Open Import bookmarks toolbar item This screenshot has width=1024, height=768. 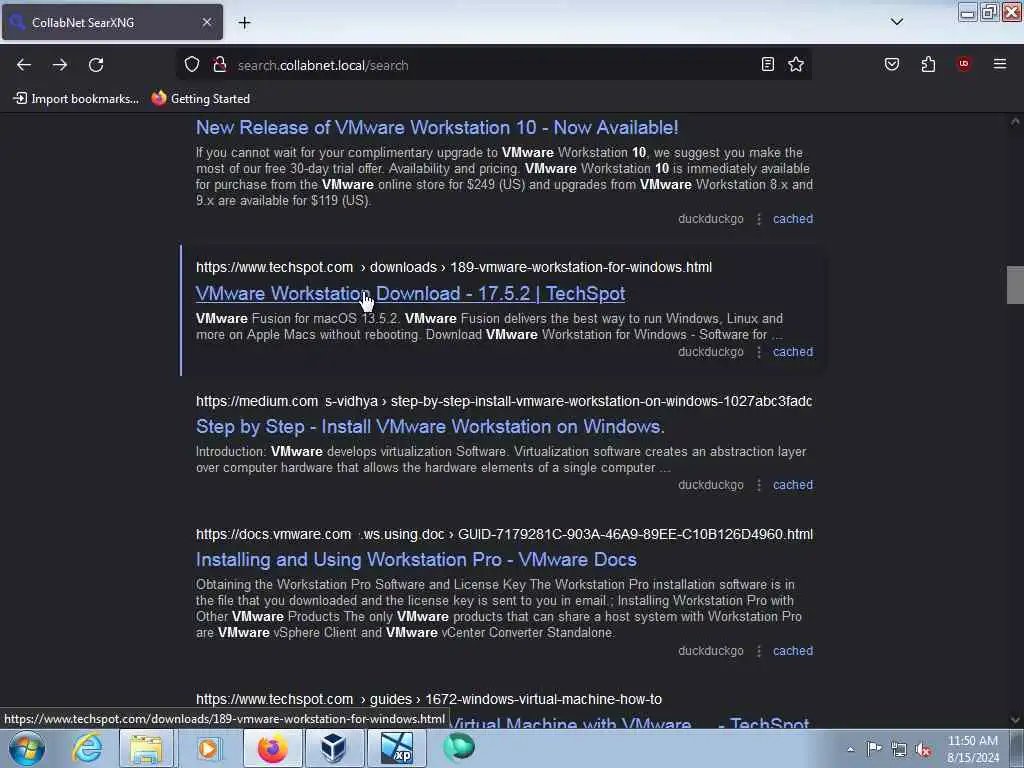76,99
